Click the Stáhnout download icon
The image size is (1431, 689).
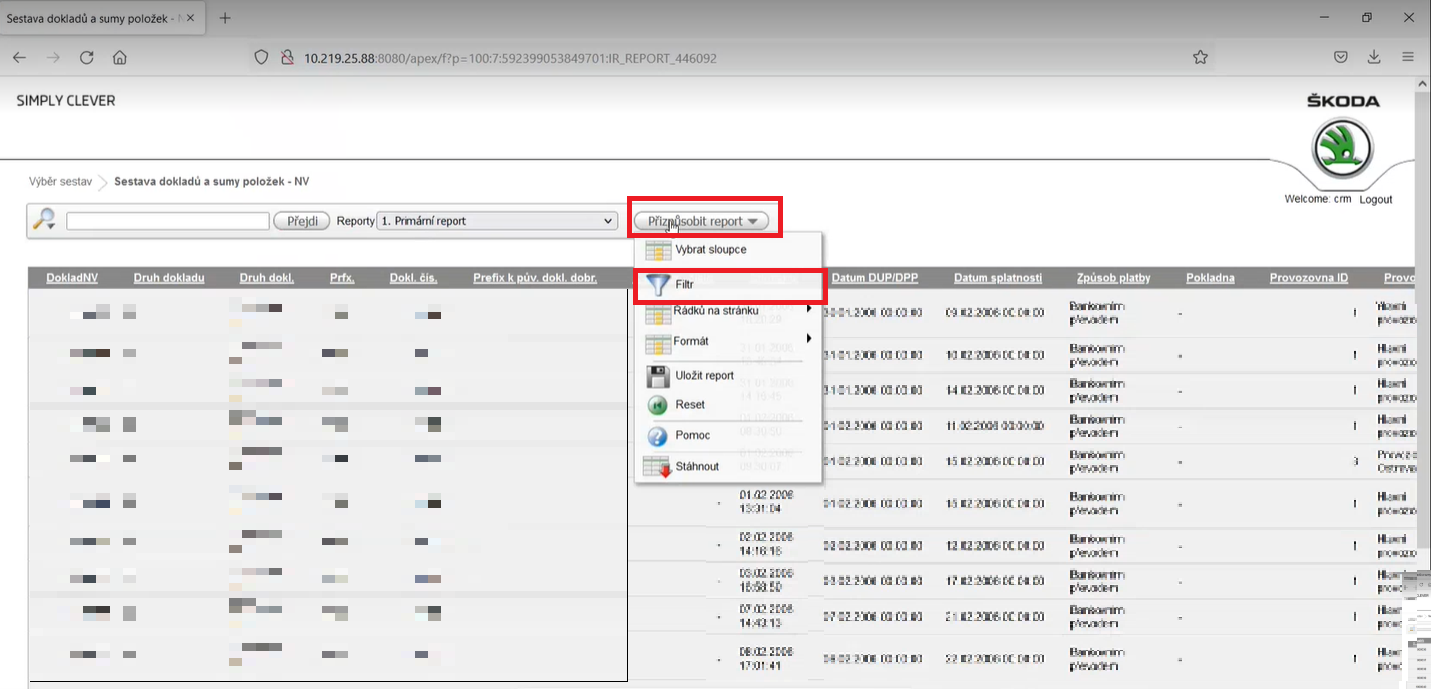(657, 467)
